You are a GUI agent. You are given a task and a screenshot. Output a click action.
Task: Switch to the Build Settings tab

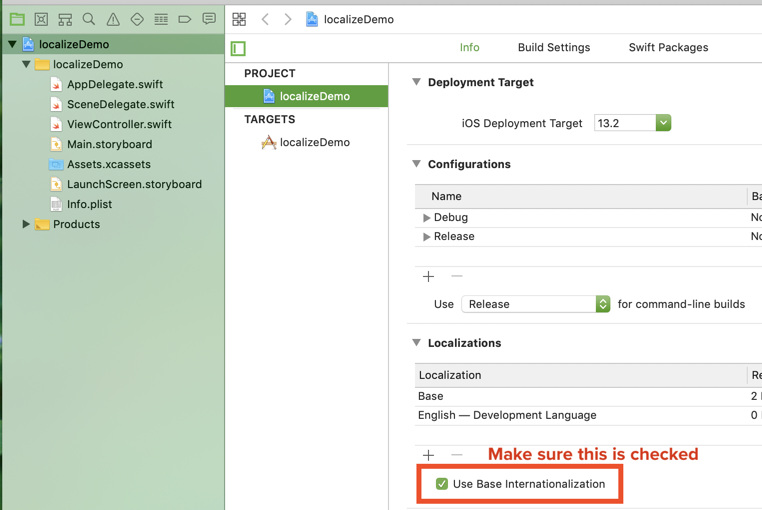click(x=554, y=48)
